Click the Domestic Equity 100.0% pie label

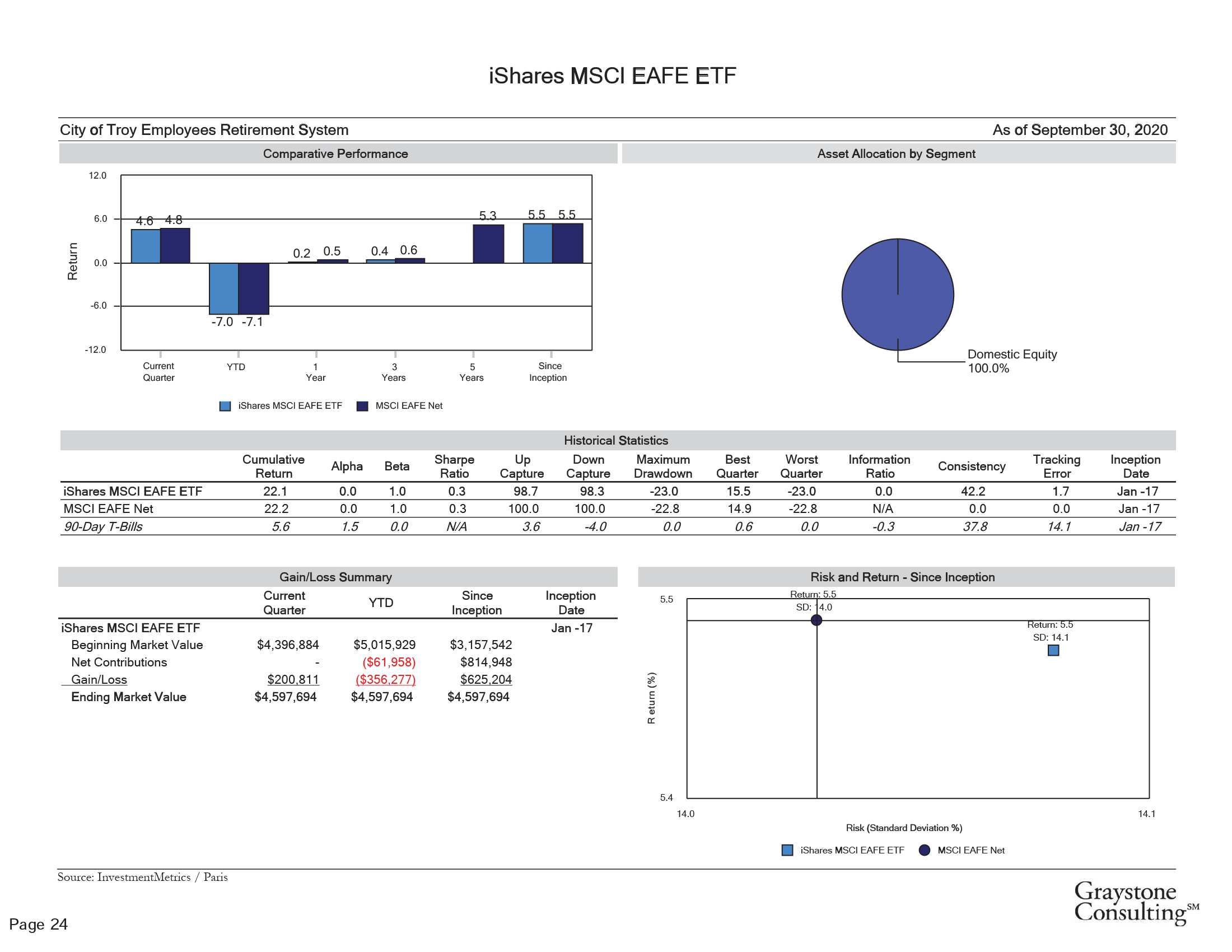pos(1012,361)
